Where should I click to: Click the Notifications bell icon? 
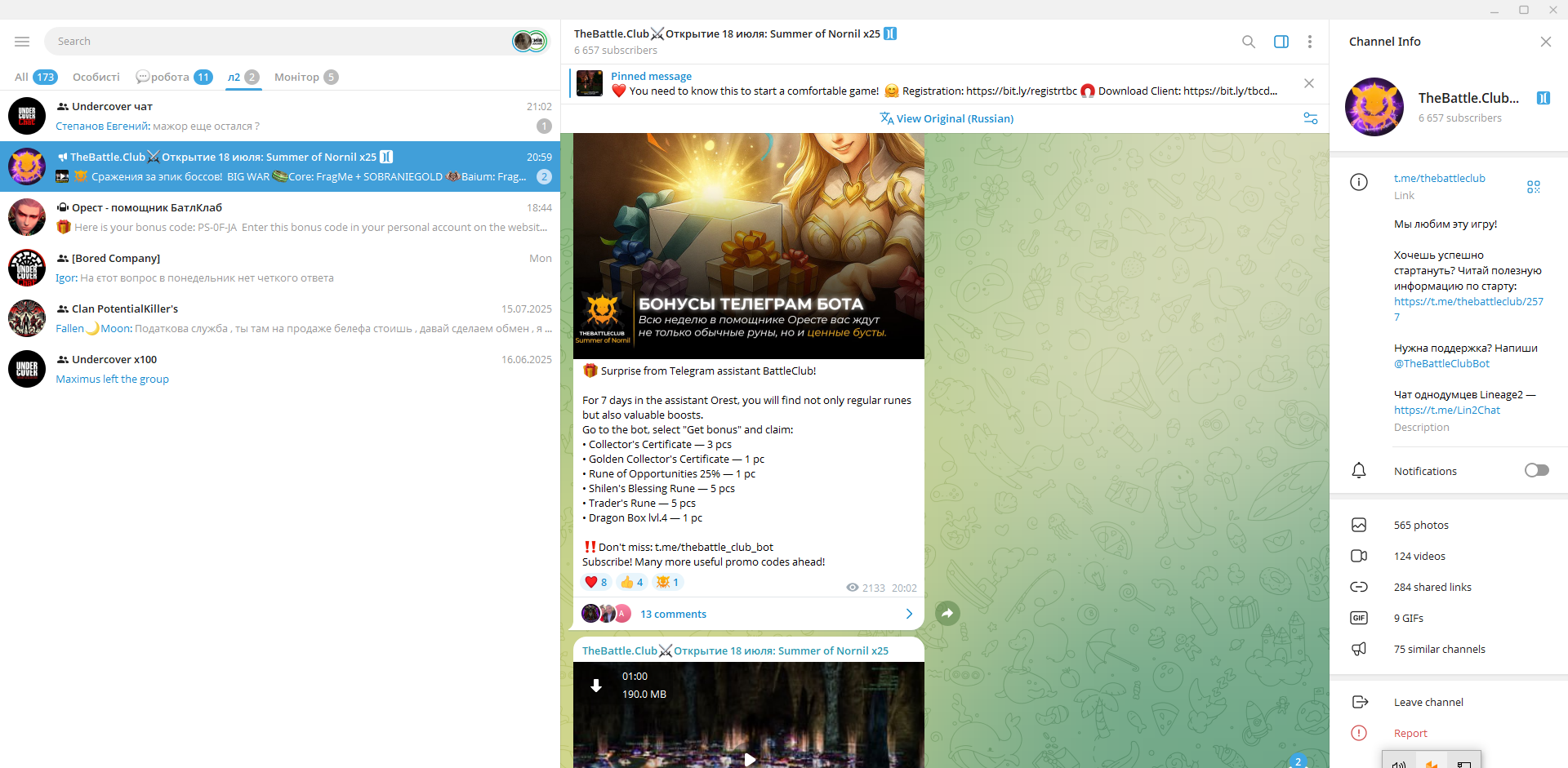(1359, 470)
